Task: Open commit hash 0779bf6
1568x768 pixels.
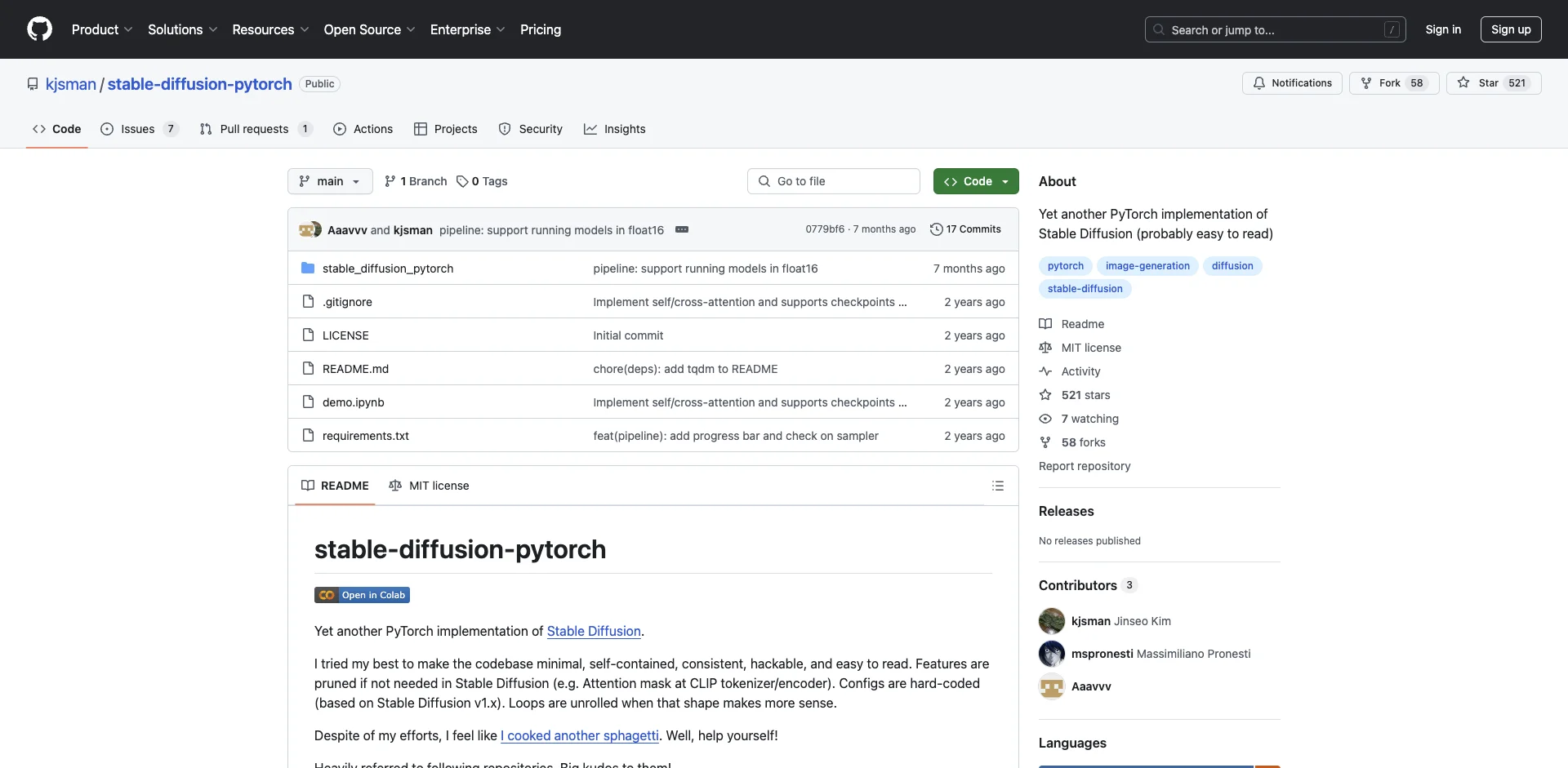Action: pyautogui.click(x=825, y=229)
